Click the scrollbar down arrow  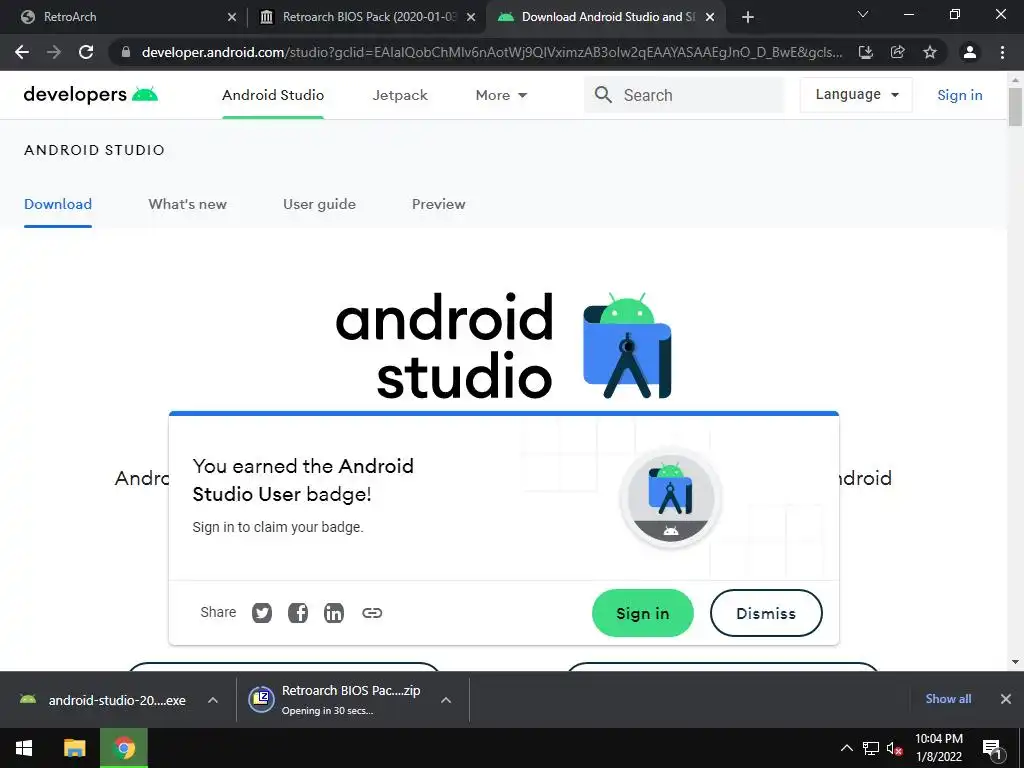[x=1015, y=662]
